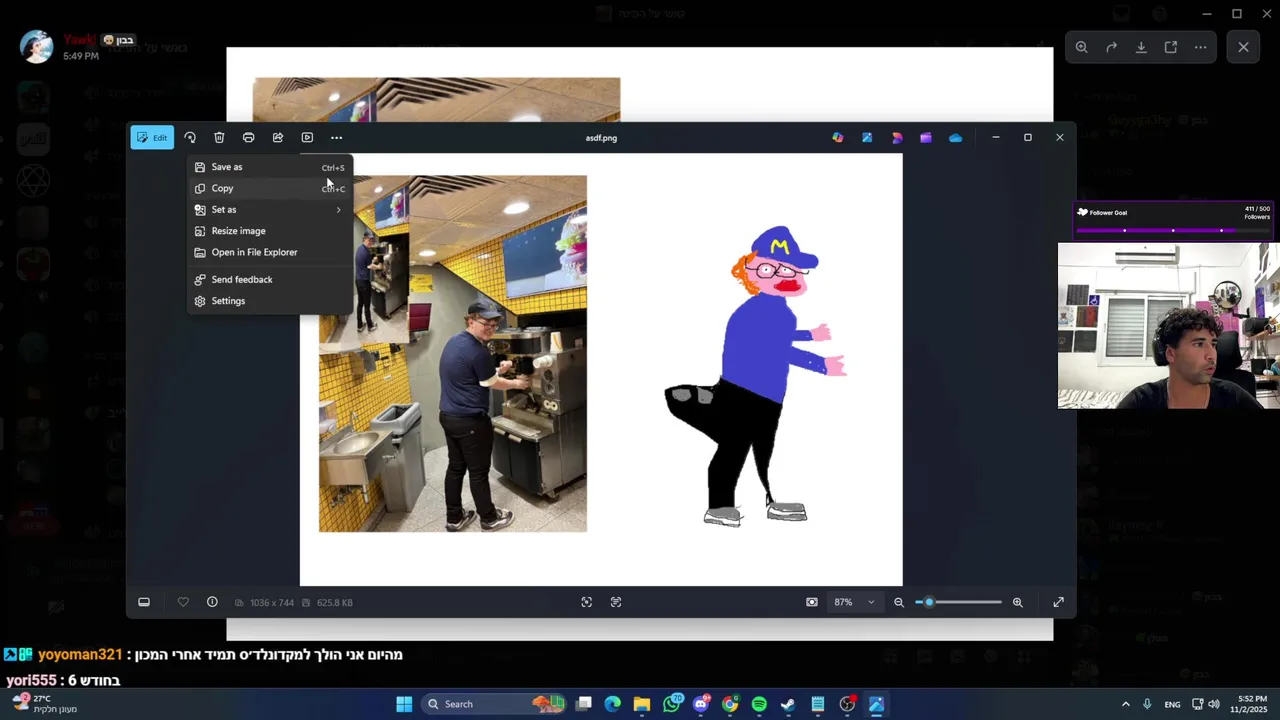Print the image via the printer icon
The height and width of the screenshot is (720, 1280).
point(248,137)
